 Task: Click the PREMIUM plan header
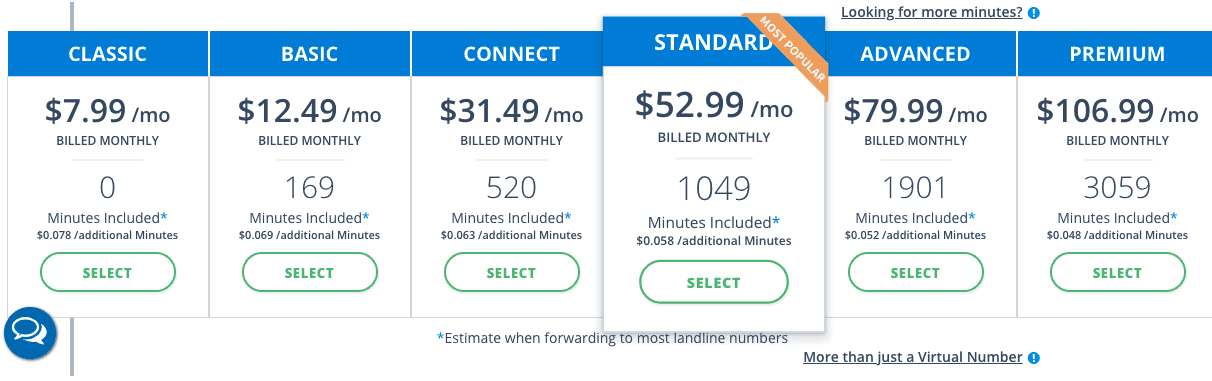coord(1118,54)
